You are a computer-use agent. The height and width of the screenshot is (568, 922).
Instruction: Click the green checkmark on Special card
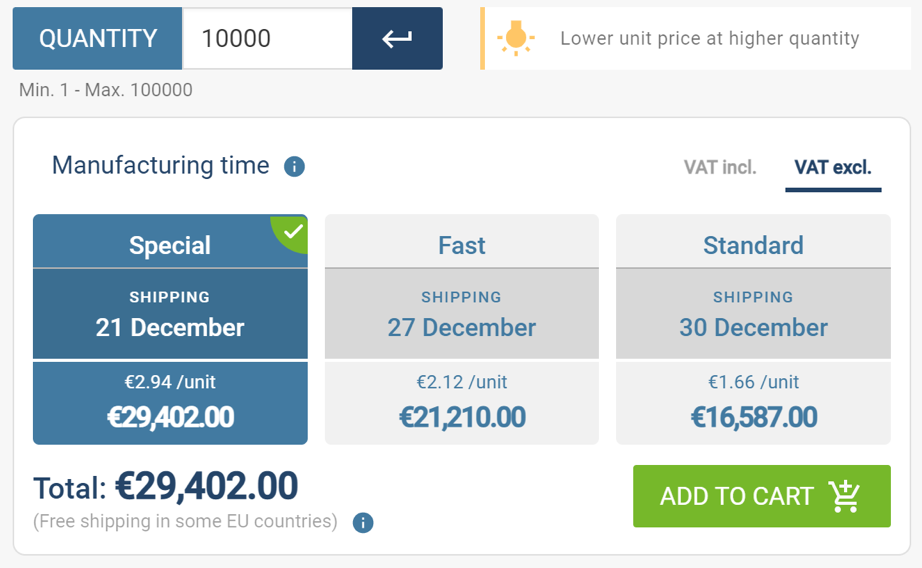click(x=292, y=231)
